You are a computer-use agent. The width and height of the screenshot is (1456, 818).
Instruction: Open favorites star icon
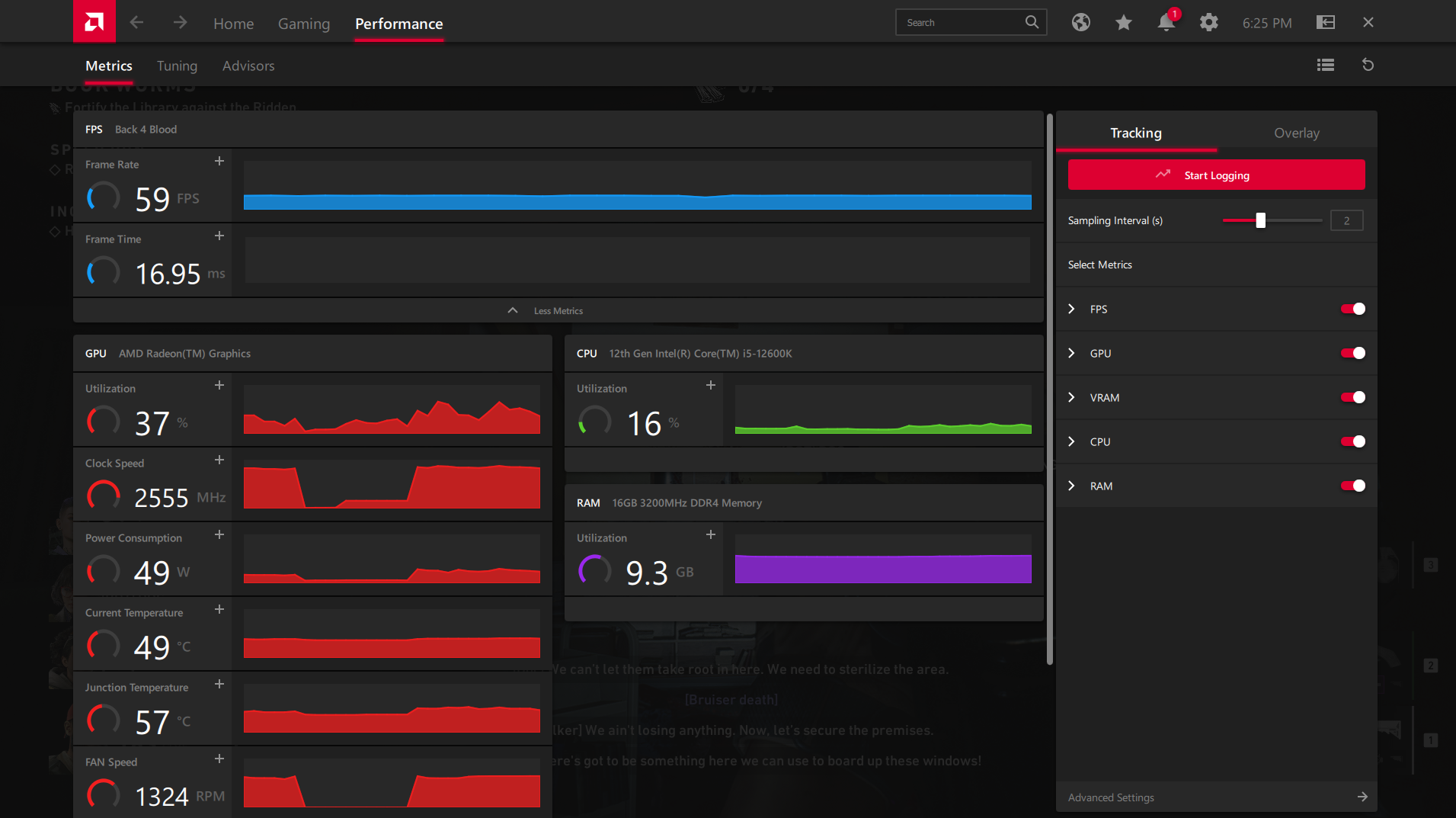pos(1123,23)
